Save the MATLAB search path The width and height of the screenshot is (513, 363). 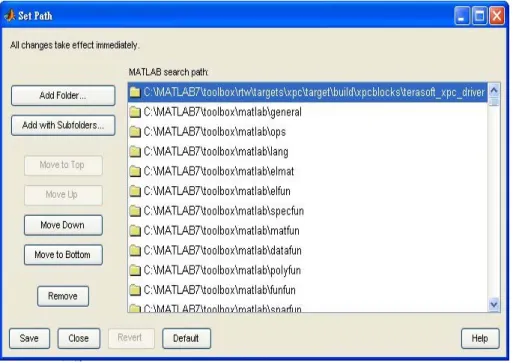pos(29,338)
